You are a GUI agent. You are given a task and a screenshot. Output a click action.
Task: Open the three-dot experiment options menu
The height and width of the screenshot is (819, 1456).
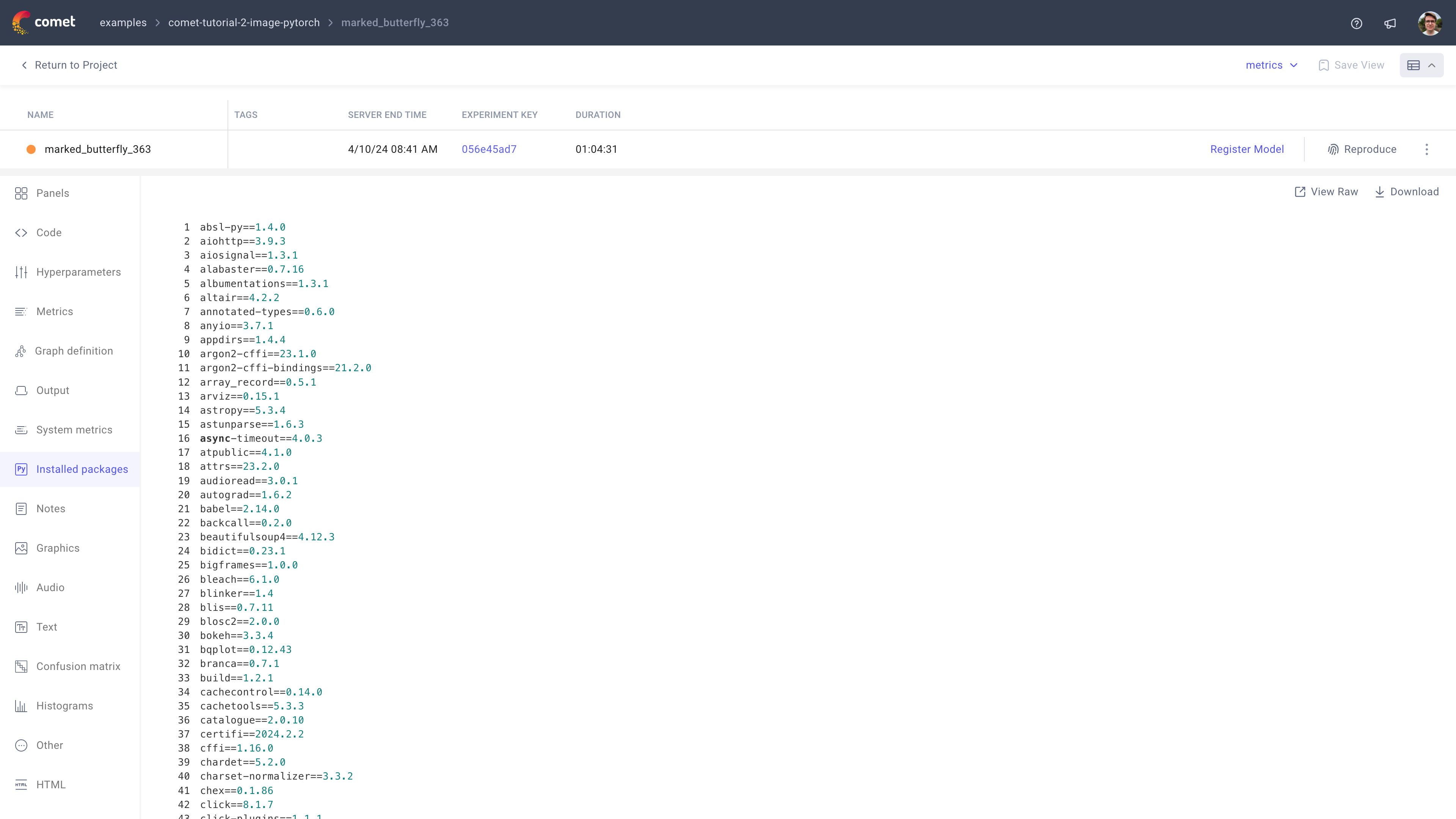pyautogui.click(x=1427, y=149)
